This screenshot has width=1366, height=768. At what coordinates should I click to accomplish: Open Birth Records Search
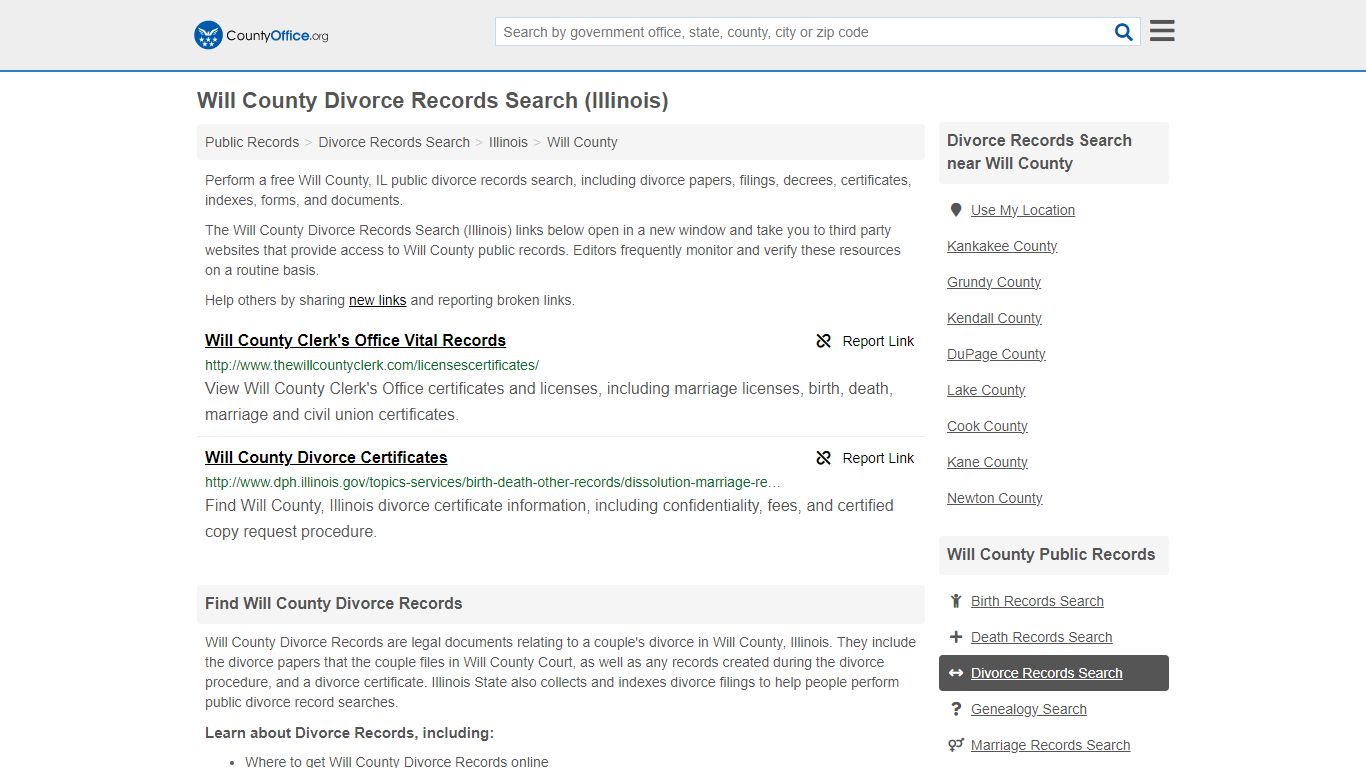click(1037, 601)
